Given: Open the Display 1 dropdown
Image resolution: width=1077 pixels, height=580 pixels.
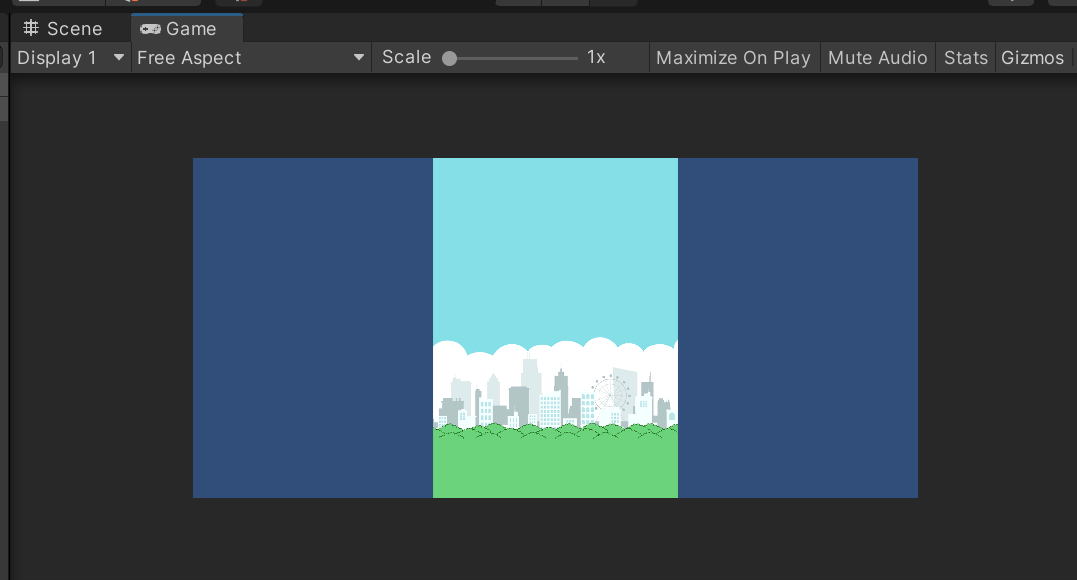Looking at the screenshot, I should [70, 58].
